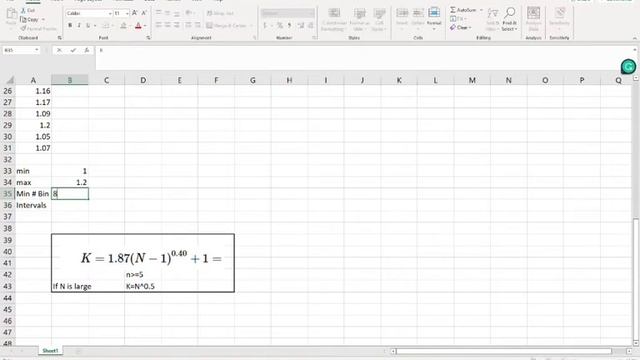The height and width of the screenshot is (360, 640).
Task: Select the Sheet1 tab
Action: [x=51, y=351]
